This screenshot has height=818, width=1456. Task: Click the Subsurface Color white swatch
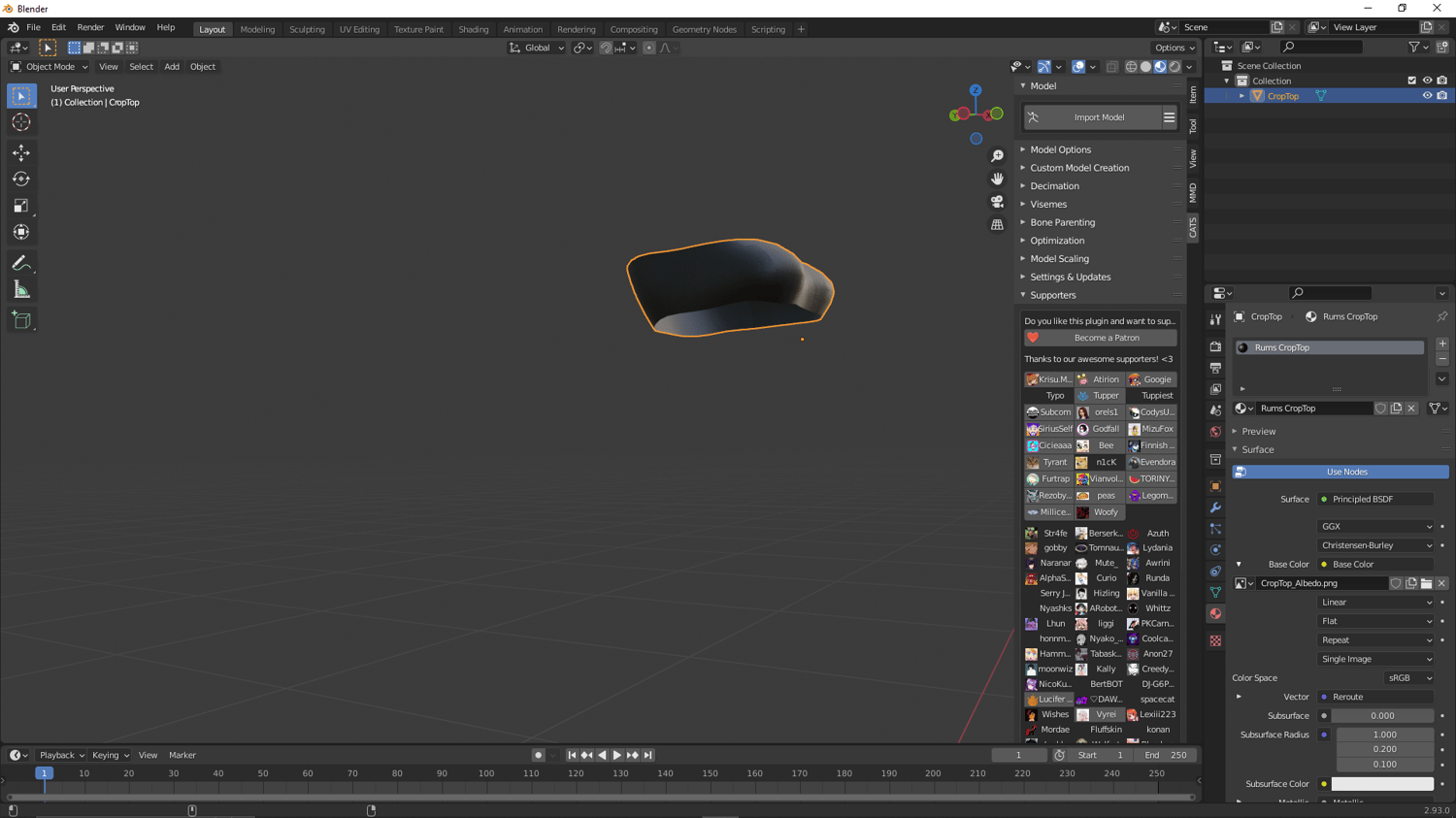[x=1382, y=784]
